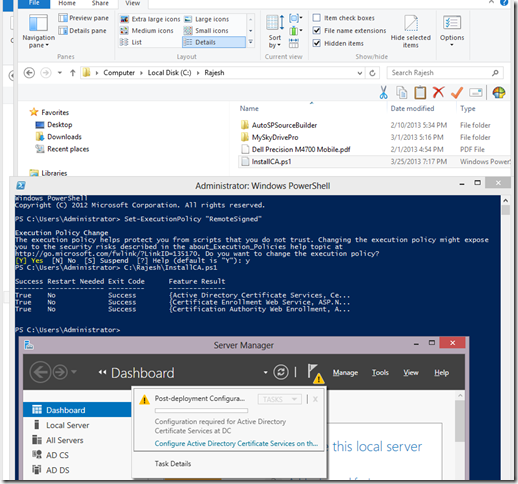Switch to Small icons layout
This screenshot has height=484, width=518.
pyautogui.click(x=206, y=31)
